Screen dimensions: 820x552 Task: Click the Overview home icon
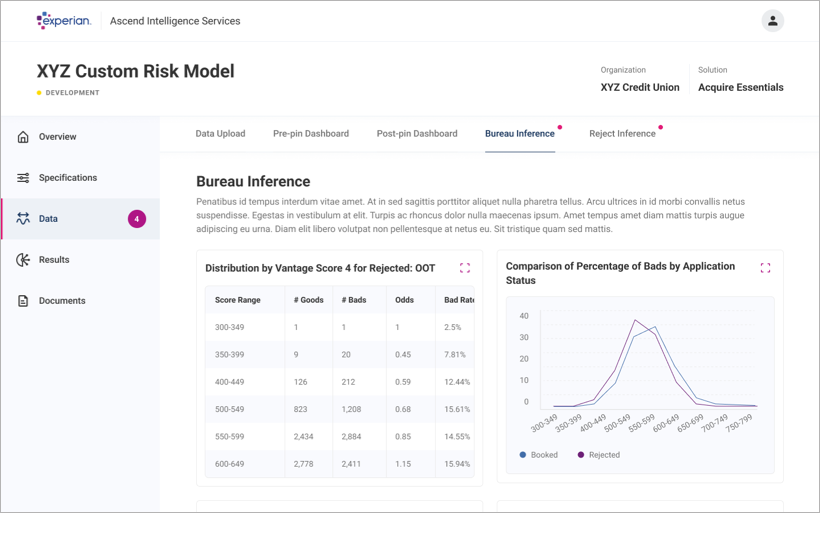pyautogui.click(x=23, y=137)
